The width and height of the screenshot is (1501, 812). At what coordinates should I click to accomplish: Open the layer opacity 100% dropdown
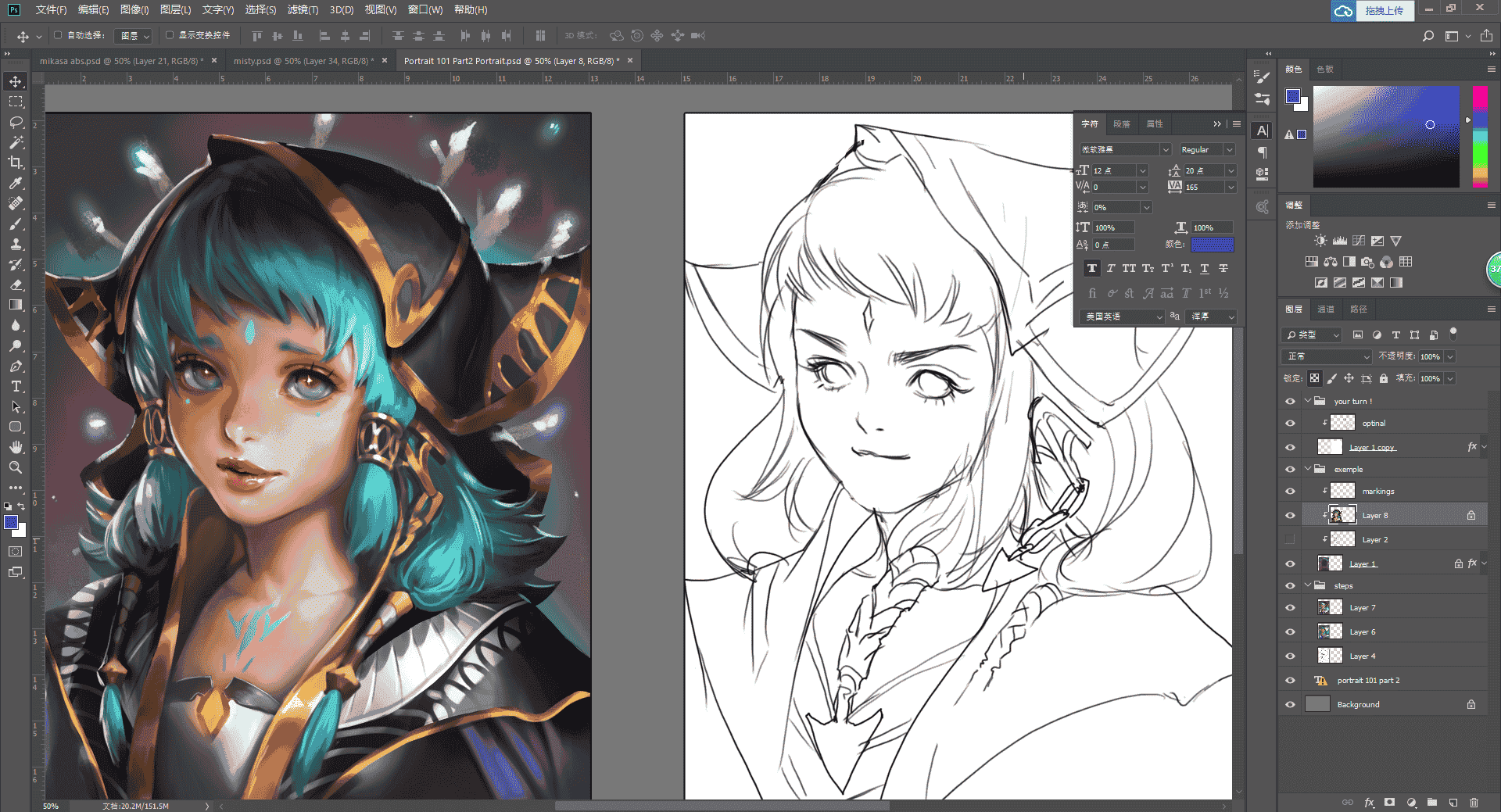1450,356
